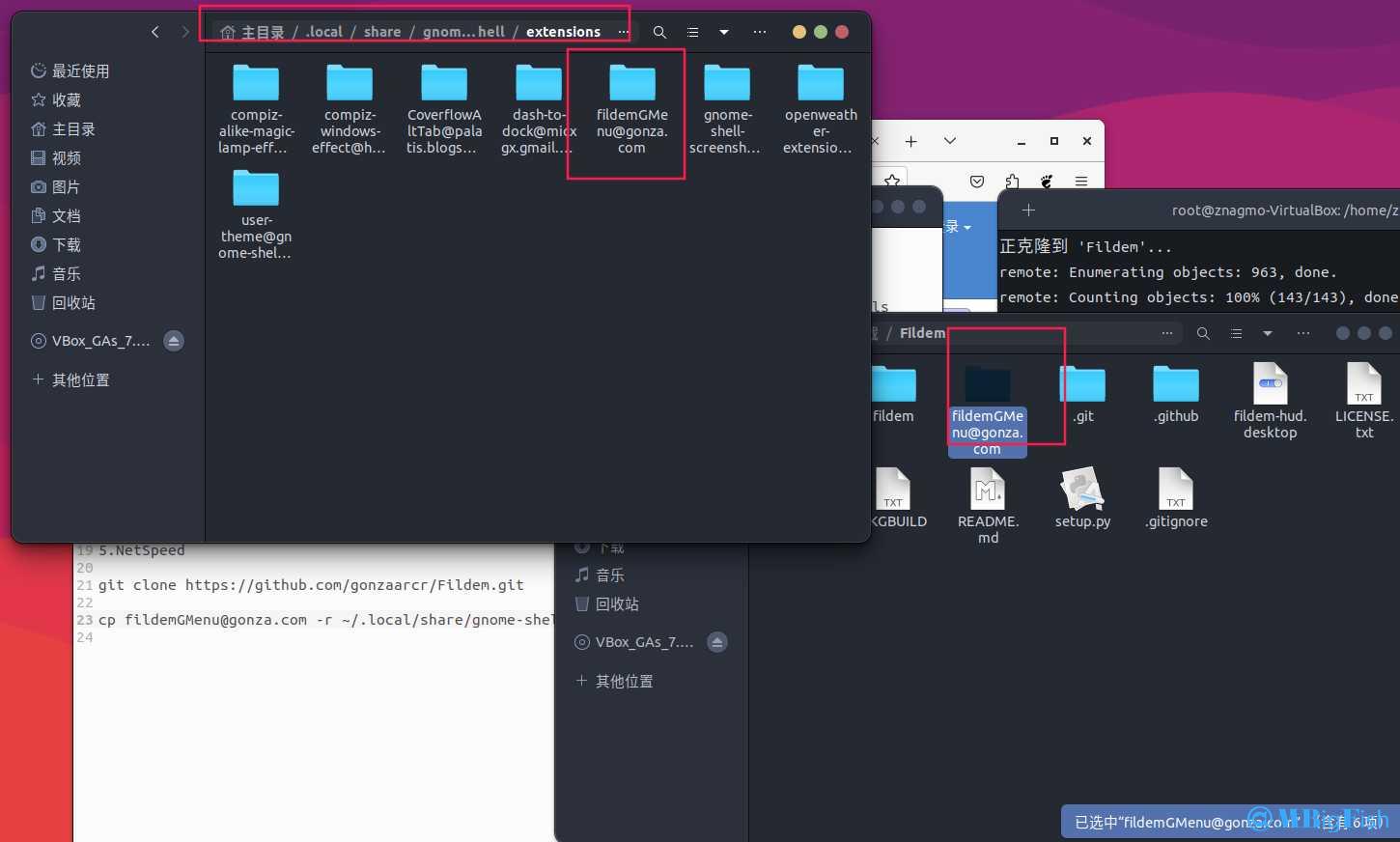Screen dimensions: 1400x842
Task: Open the openweather-extension folder
Action: point(820,109)
